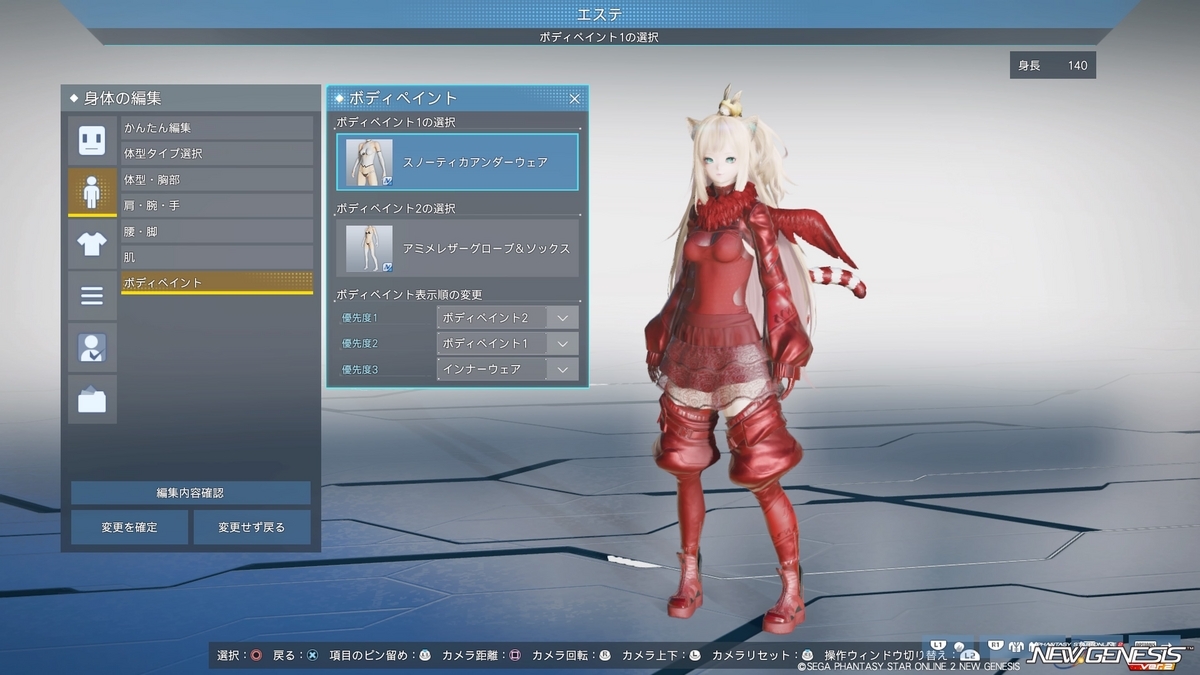This screenshot has height=675, width=1200.
Task: Close the ボディペイント panel with X
Action: [575, 98]
